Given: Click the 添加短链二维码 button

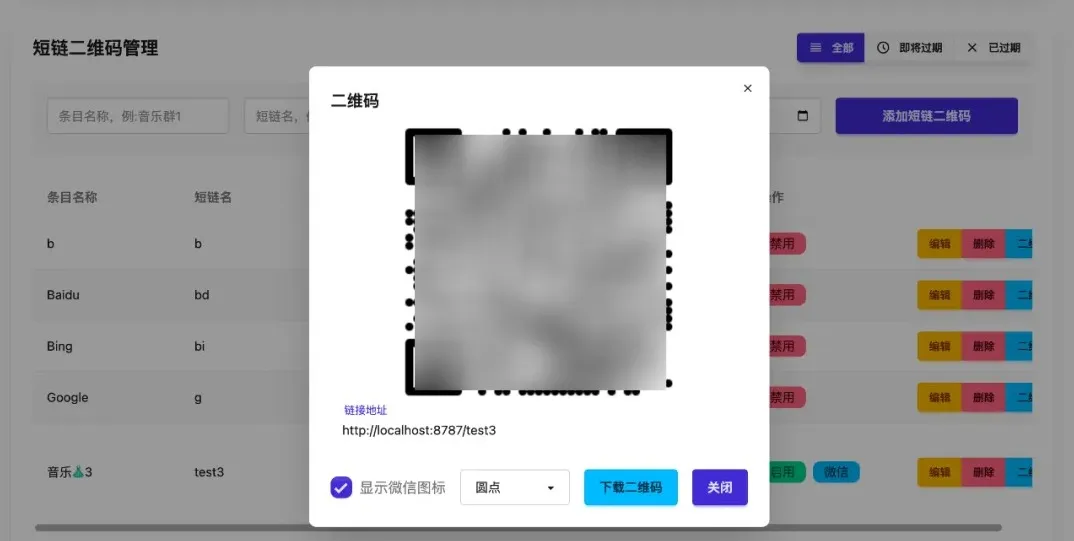Looking at the screenshot, I should click(926, 116).
